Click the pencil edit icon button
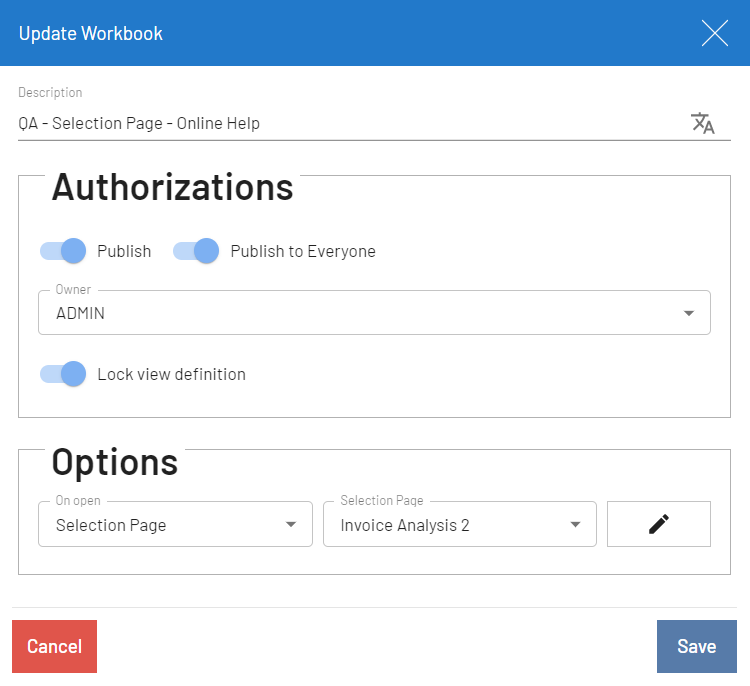Image resolution: width=750 pixels, height=686 pixels. (x=658, y=524)
